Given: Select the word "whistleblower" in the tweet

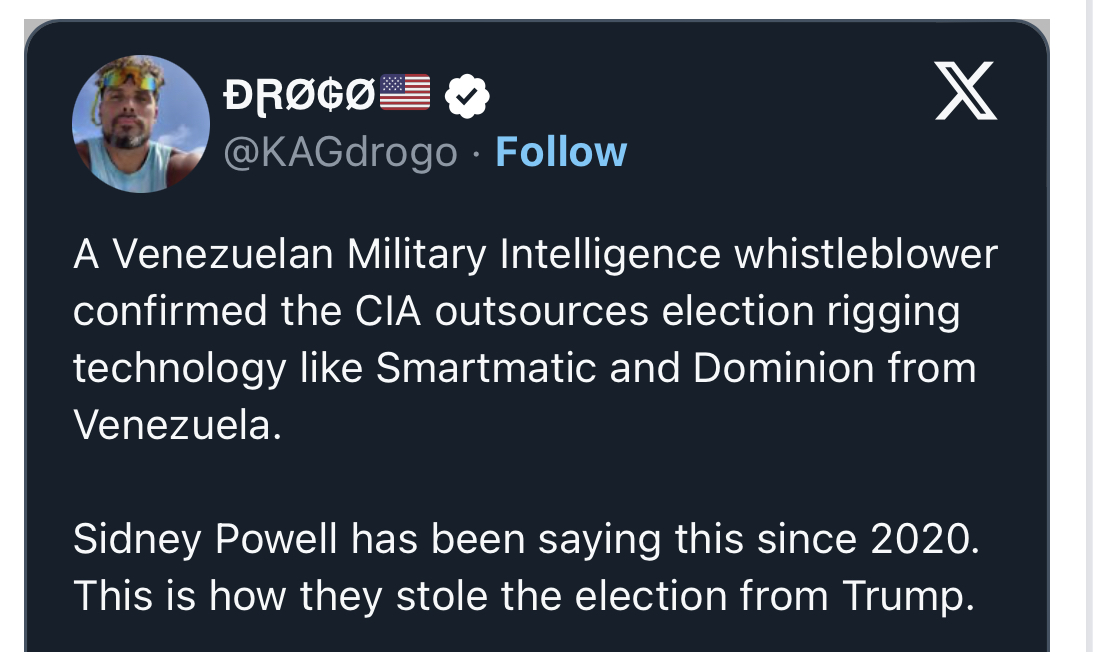Looking at the screenshot, I should point(866,255).
